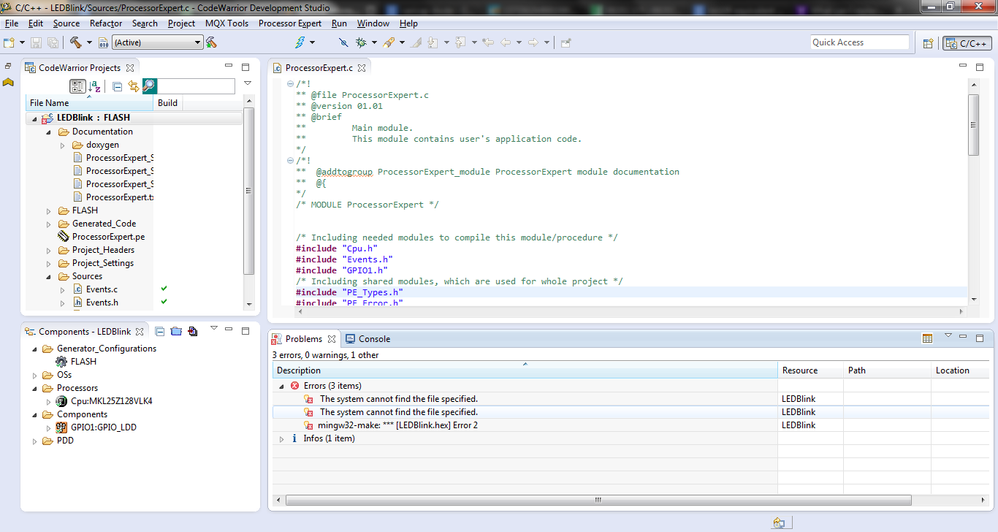
Task: Click Collapse All icon in CodeWarrior Projects
Action: click(117, 87)
